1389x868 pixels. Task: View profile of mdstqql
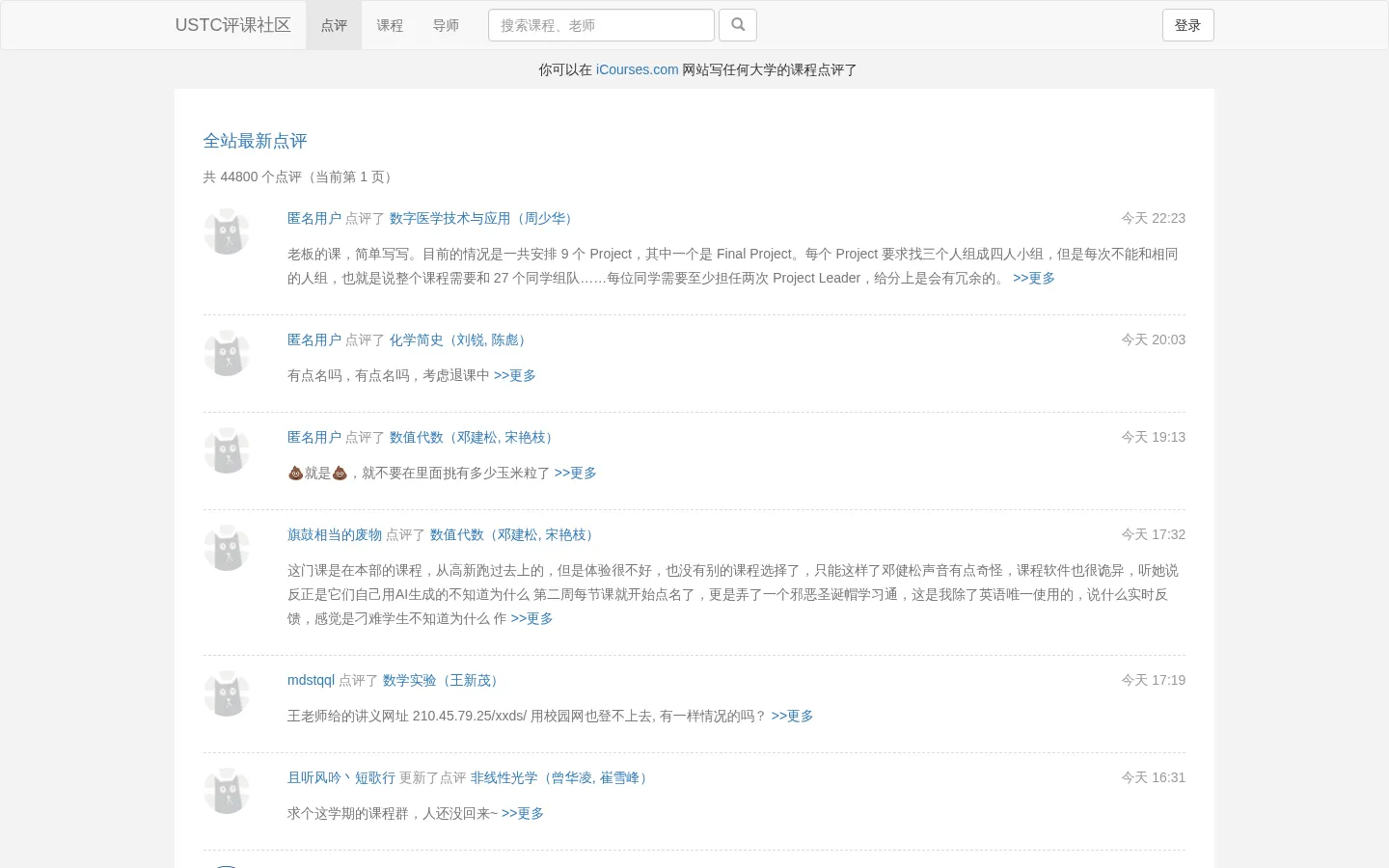(311, 680)
